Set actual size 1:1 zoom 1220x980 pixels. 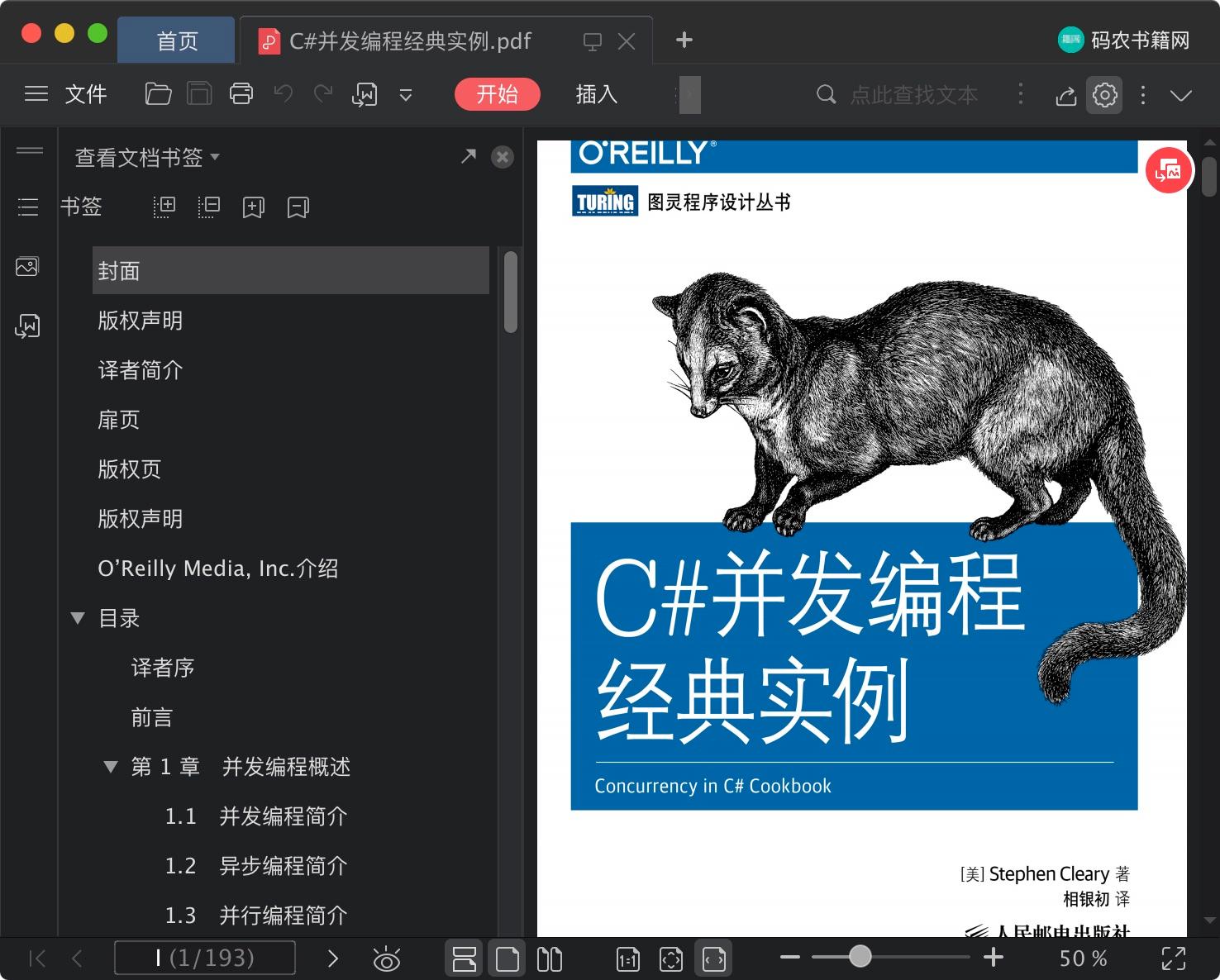pos(627,959)
